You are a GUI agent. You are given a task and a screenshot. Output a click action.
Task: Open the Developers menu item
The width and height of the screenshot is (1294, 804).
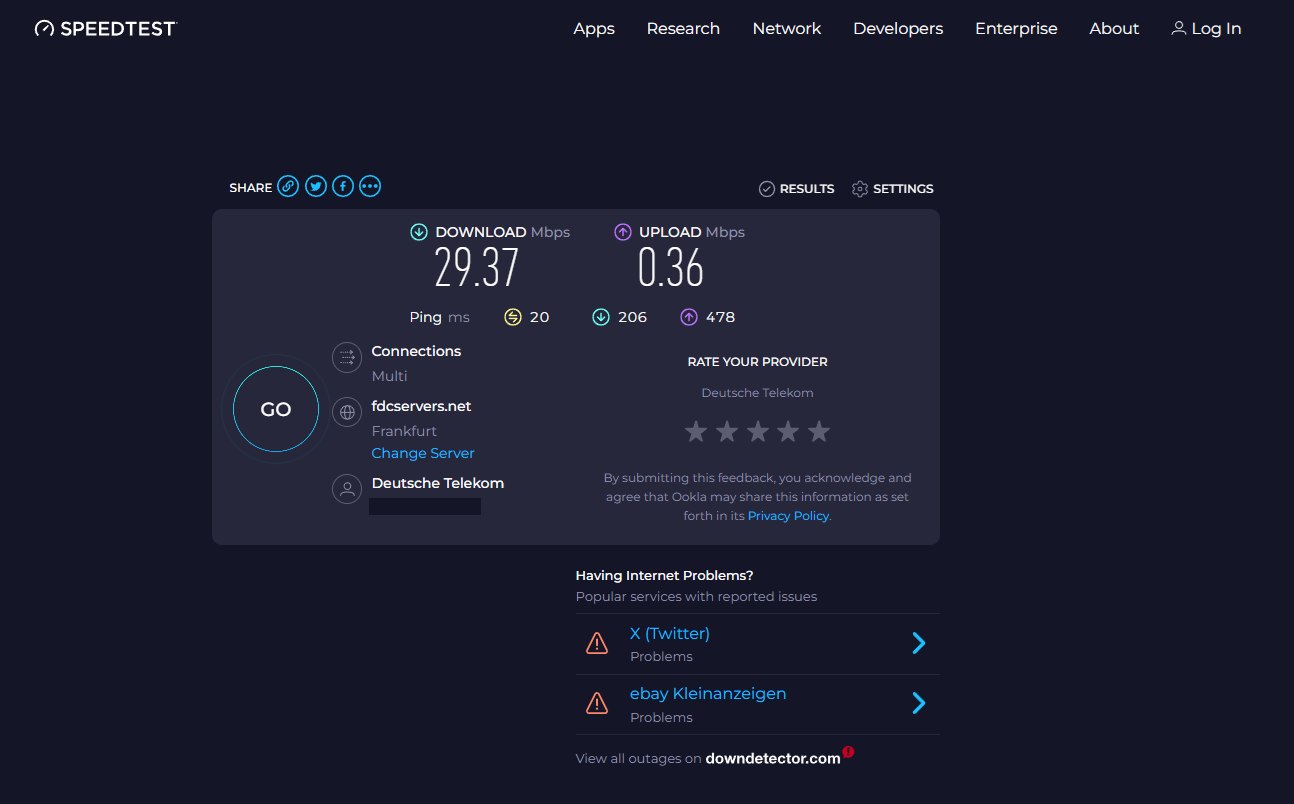tap(897, 28)
